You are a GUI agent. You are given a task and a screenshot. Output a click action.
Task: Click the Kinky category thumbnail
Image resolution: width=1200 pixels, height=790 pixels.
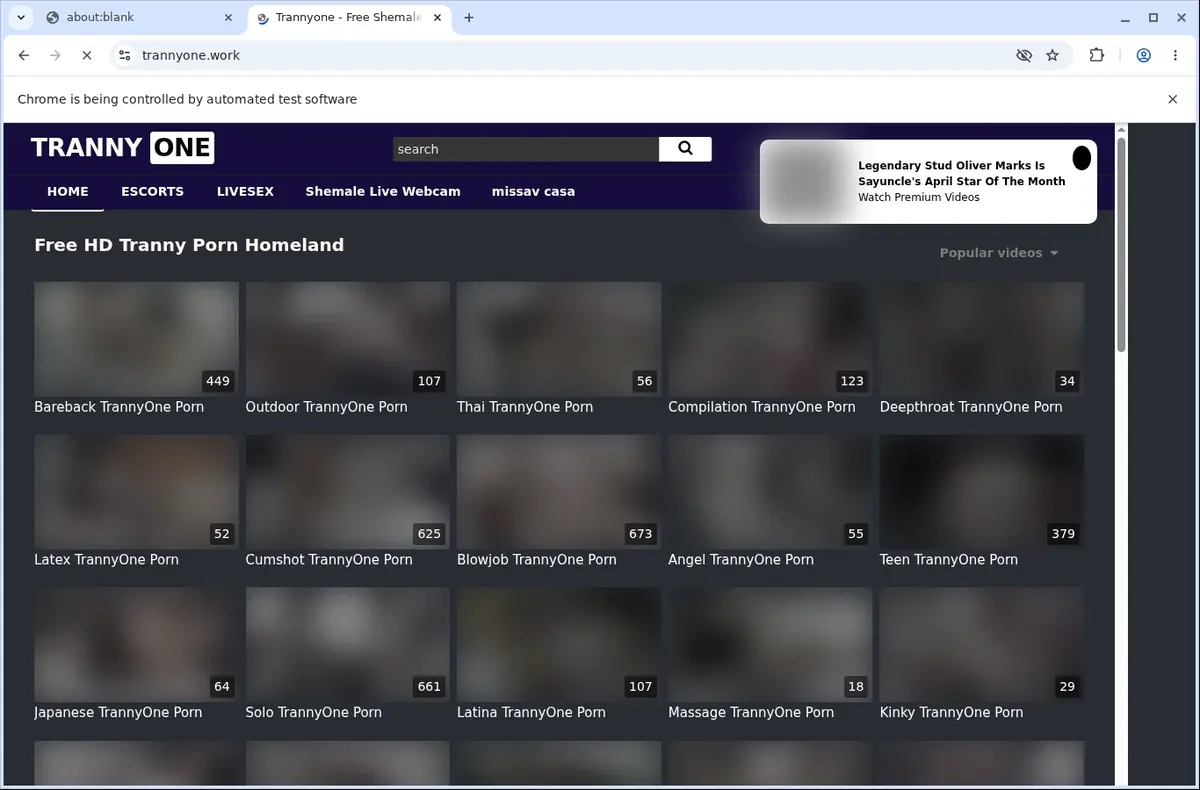pyautogui.click(x=982, y=644)
